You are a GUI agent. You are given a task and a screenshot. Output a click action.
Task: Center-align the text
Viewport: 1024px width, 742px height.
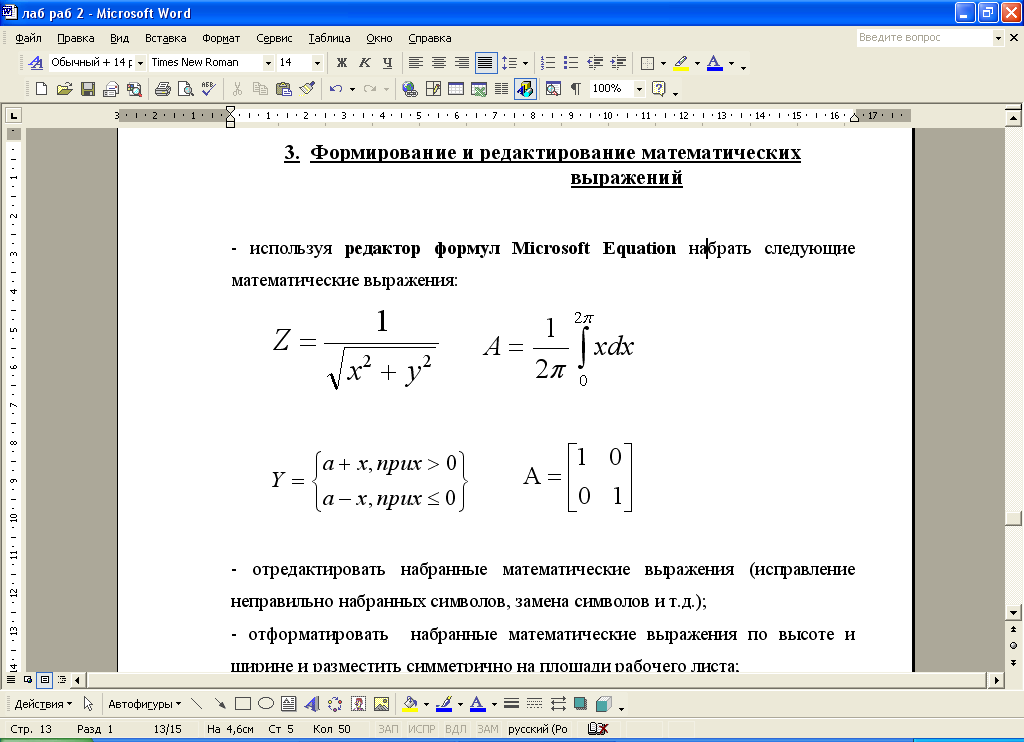point(439,63)
